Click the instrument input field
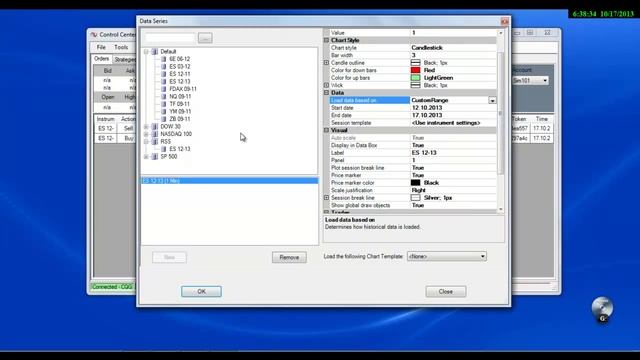Screen dimensions: 640x360 coord(170,38)
